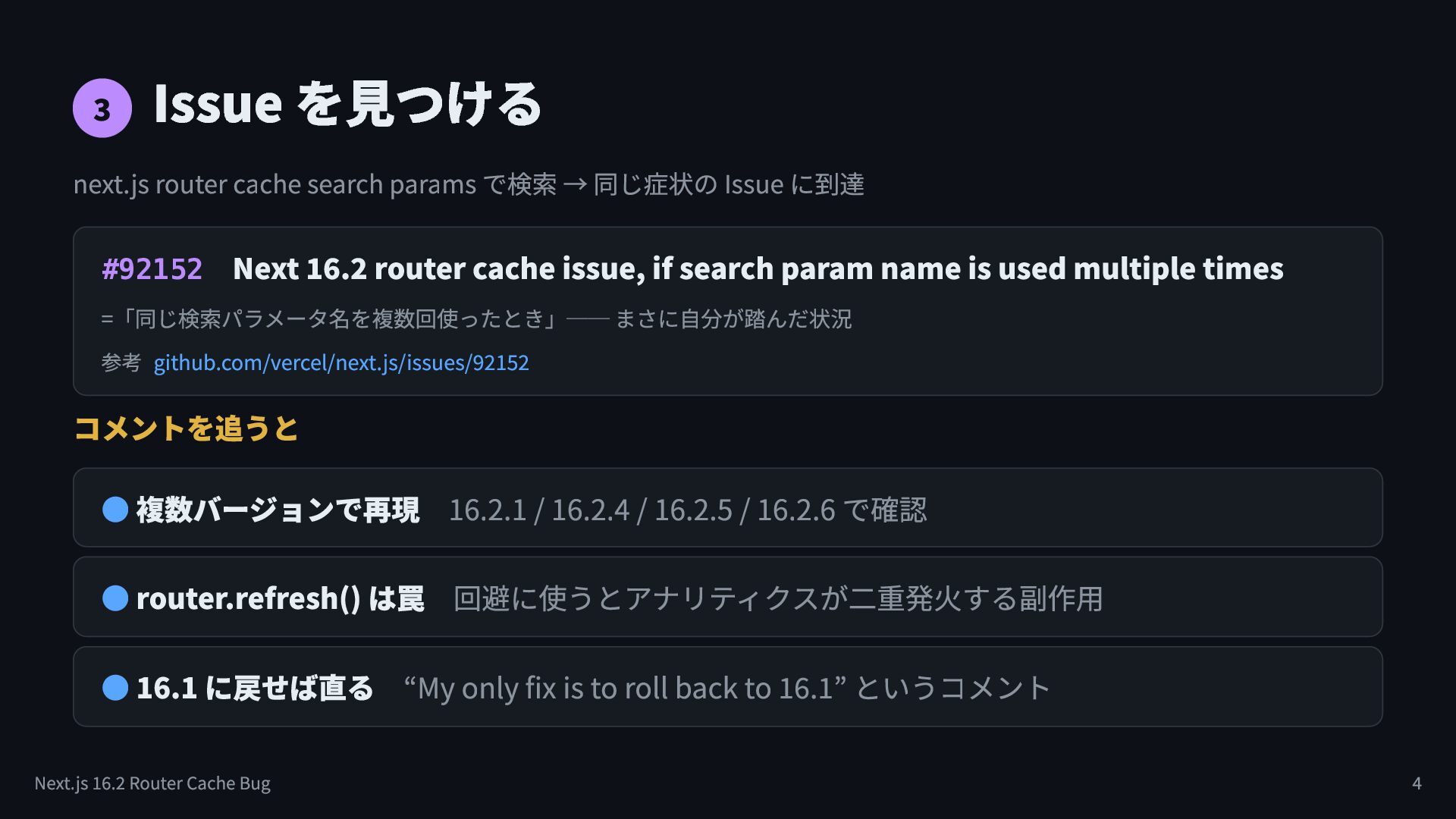This screenshot has height=819, width=1456.
Task: Select the 複数バージョンで再現 card heading
Action: [278, 510]
